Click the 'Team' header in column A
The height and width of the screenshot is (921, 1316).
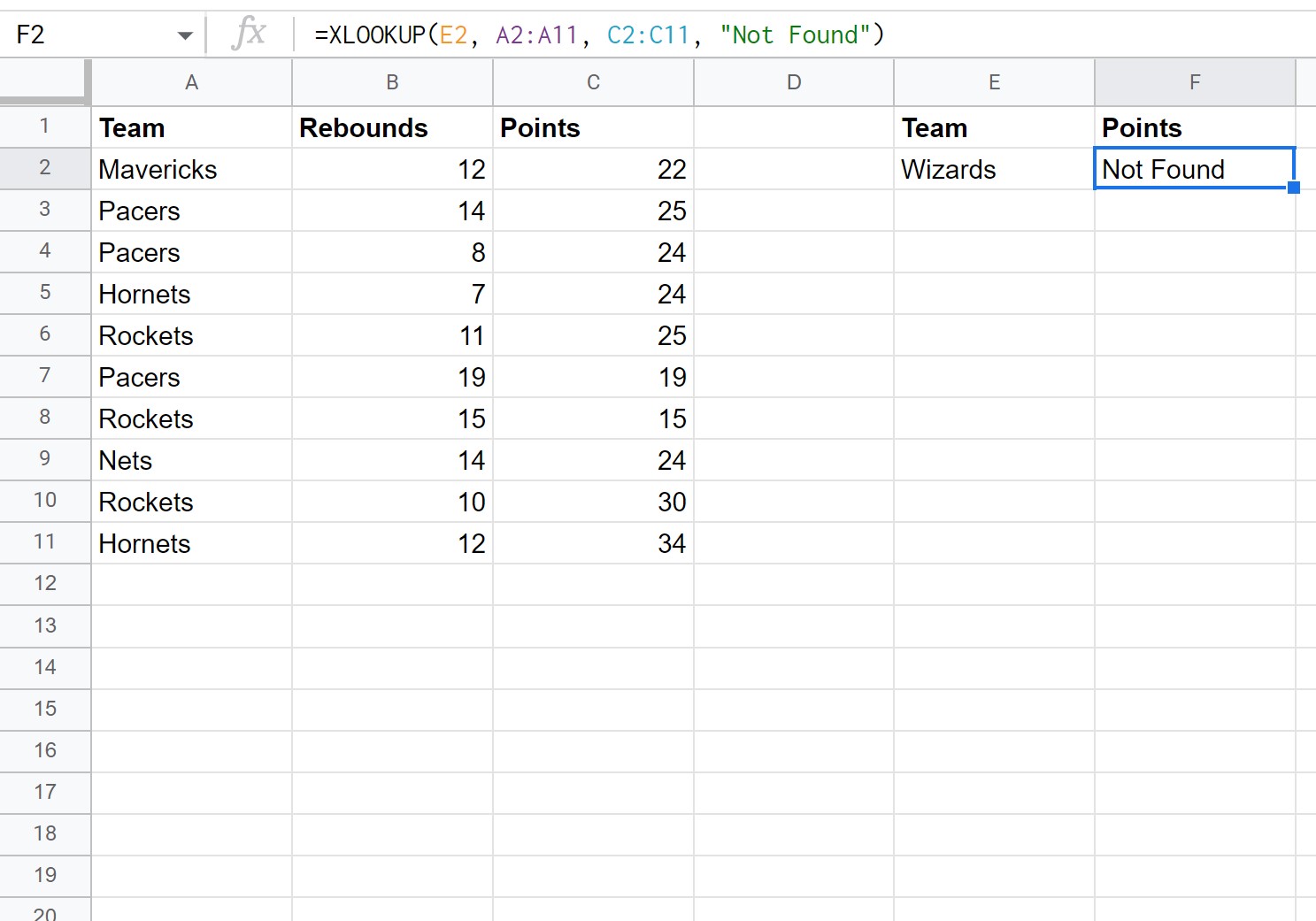pyautogui.click(x=192, y=127)
